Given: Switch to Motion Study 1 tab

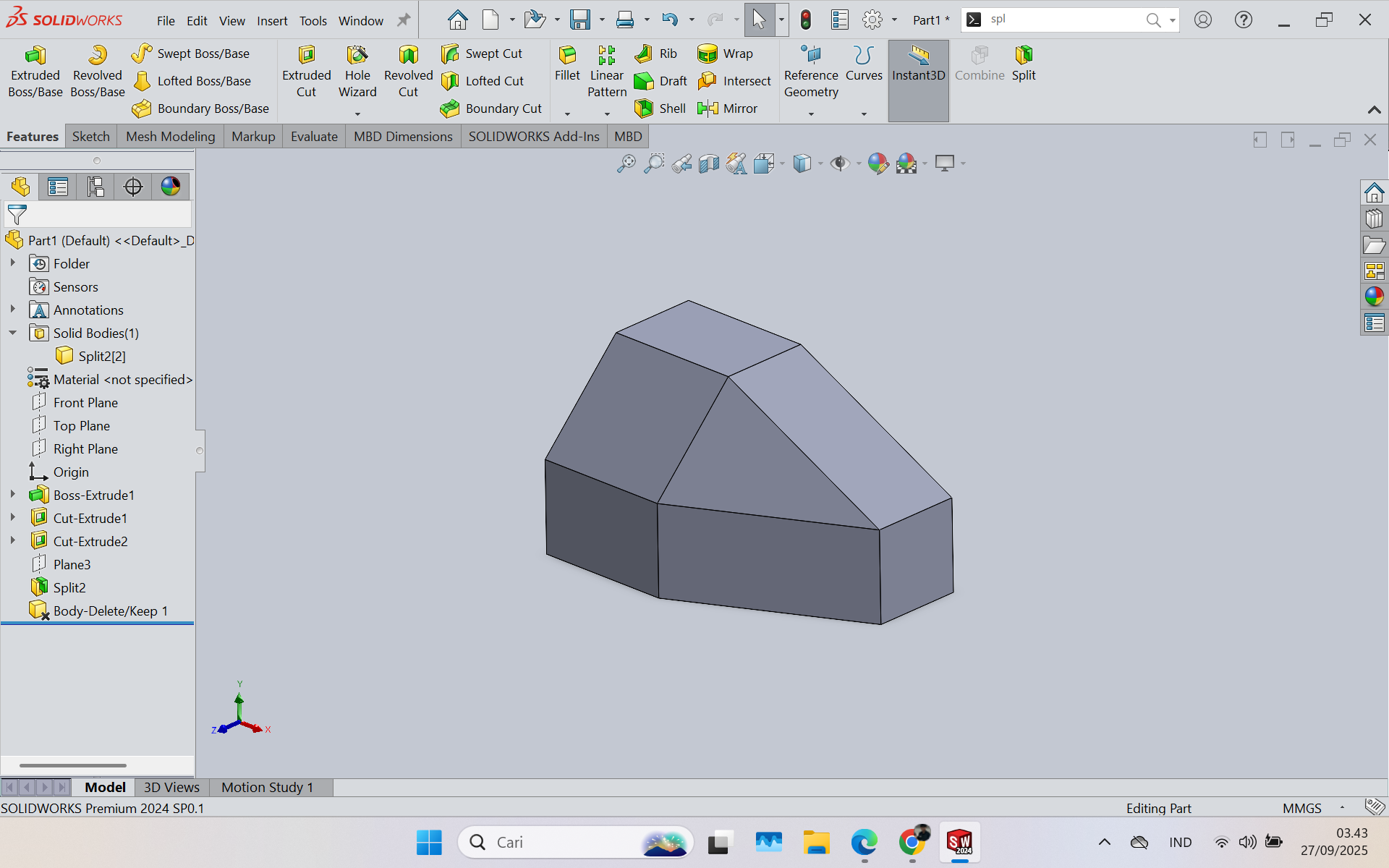Looking at the screenshot, I should click(x=267, y=787).
